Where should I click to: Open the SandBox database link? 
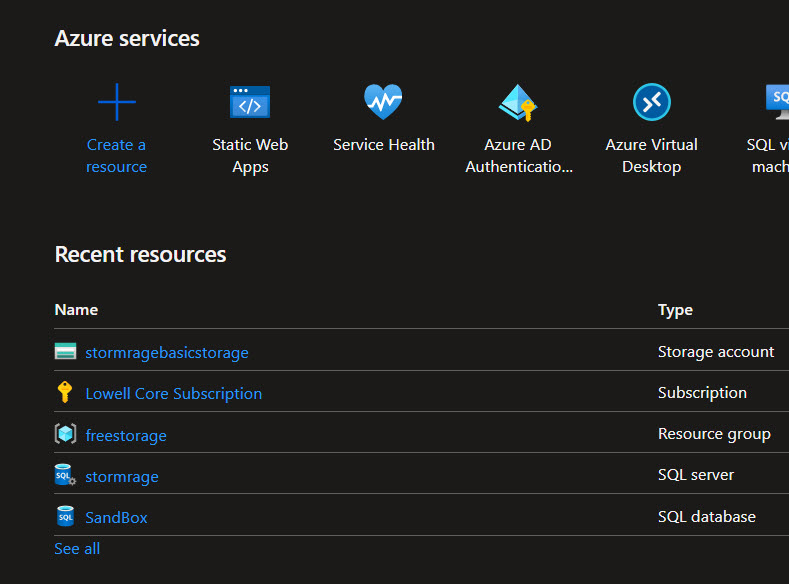pyautogui.click(x=116, y=518)
